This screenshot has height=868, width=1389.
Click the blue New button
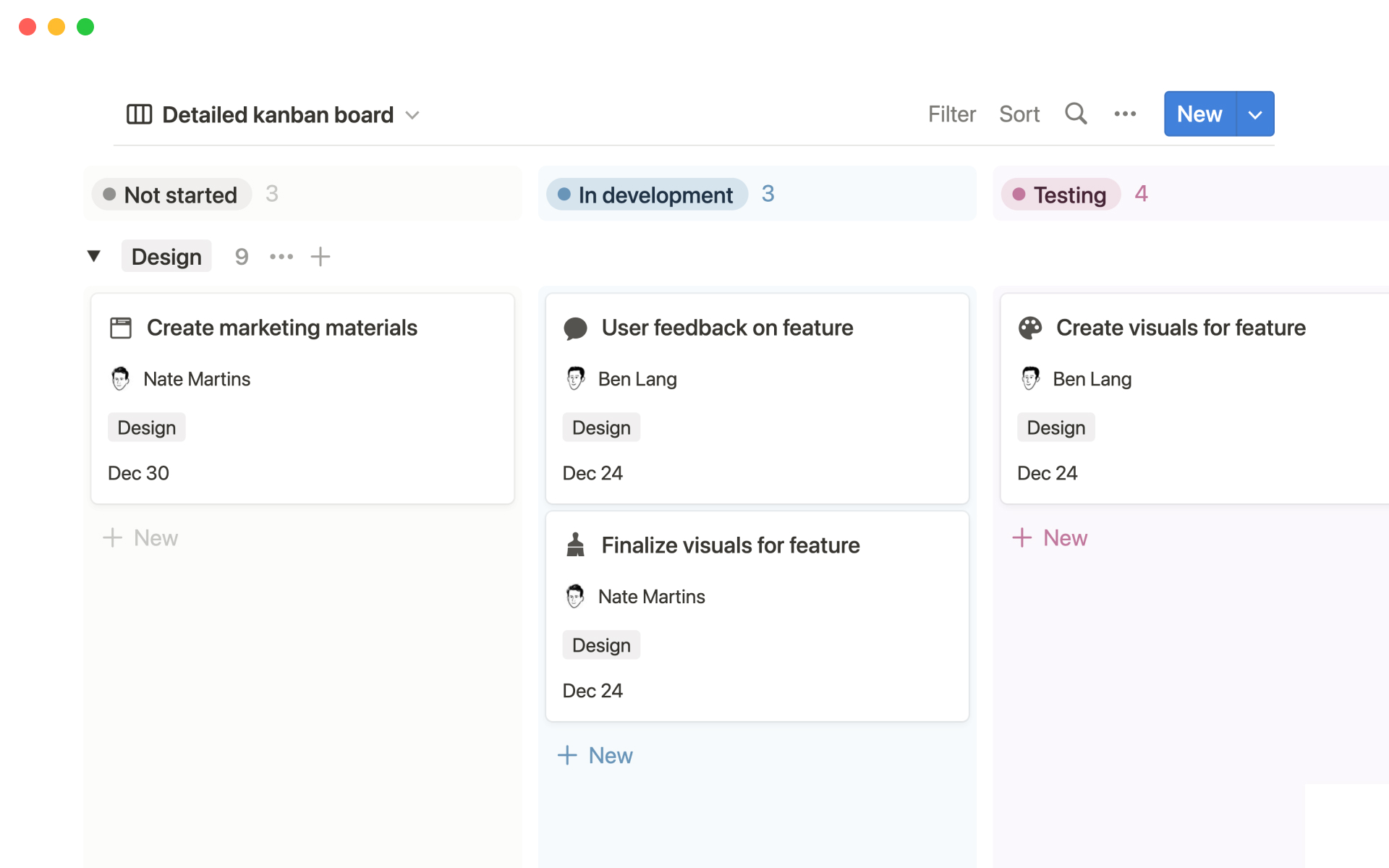click(x=1199, y=114)
